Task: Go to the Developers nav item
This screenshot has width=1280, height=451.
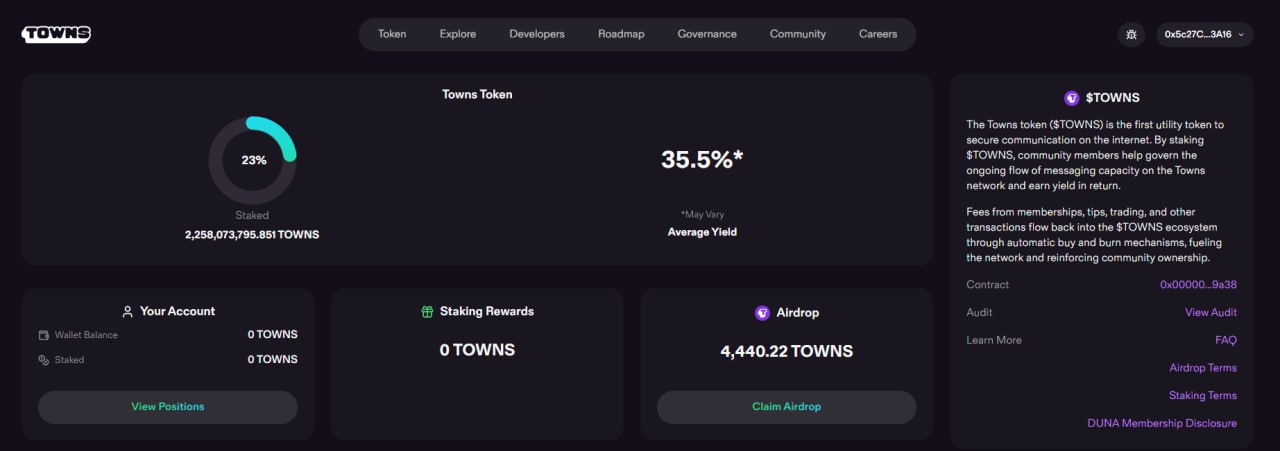Action: (537, 34)
